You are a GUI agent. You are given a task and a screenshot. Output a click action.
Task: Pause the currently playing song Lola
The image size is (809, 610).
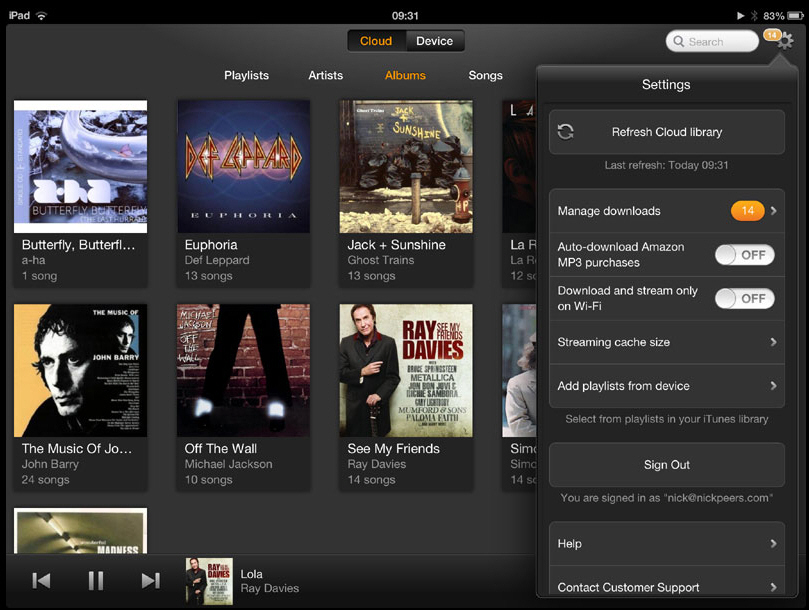(x=95, y=580)
